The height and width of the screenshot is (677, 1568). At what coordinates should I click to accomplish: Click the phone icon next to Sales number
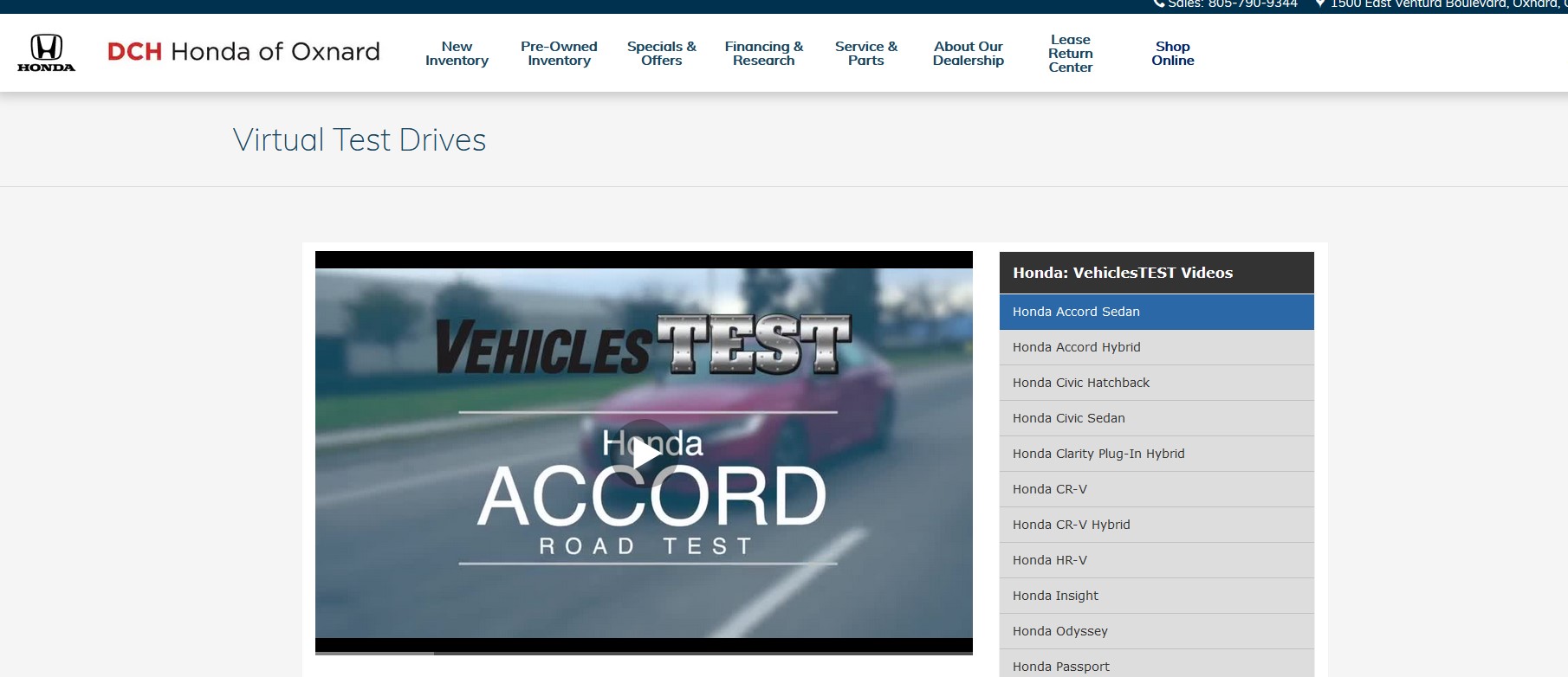[1159, 3]
